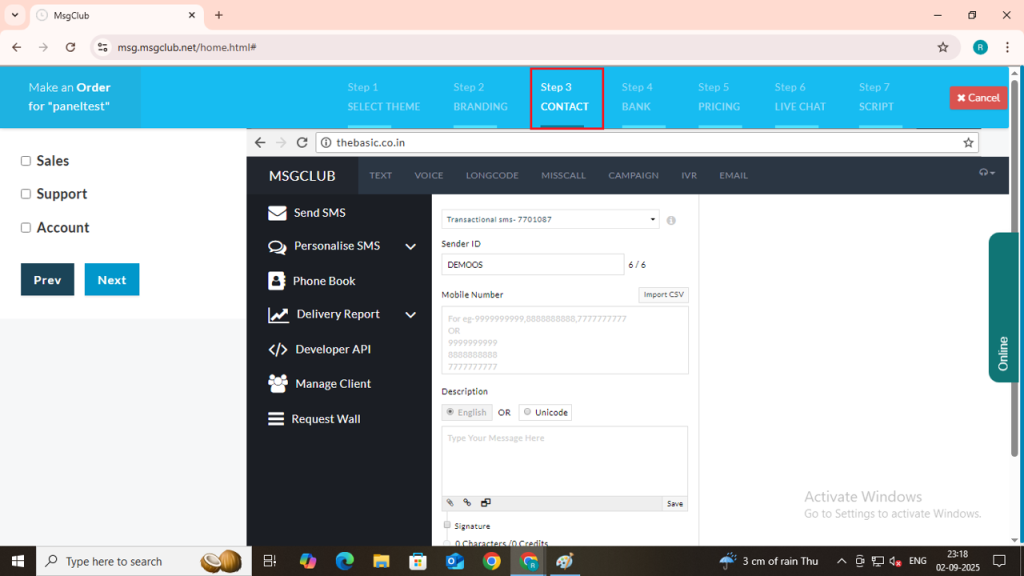Enable the Signature checkbox
Viewport: 1024px width, 576px height.
click(447, 525)
